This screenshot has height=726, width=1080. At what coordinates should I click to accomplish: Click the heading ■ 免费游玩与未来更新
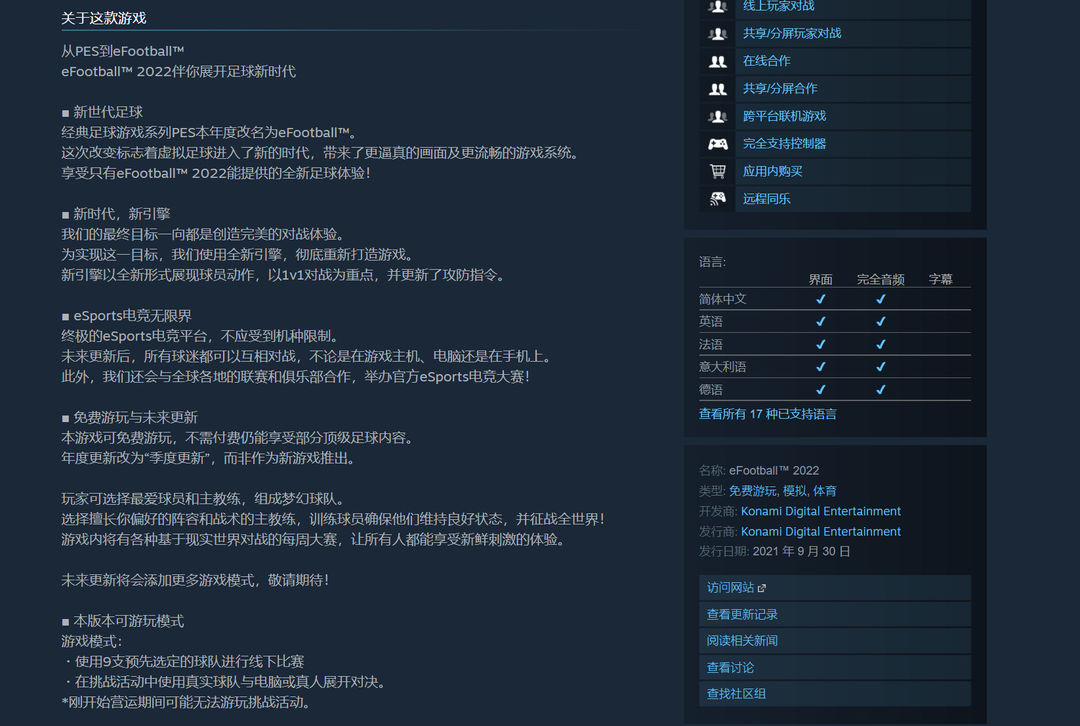click(129, 417)
